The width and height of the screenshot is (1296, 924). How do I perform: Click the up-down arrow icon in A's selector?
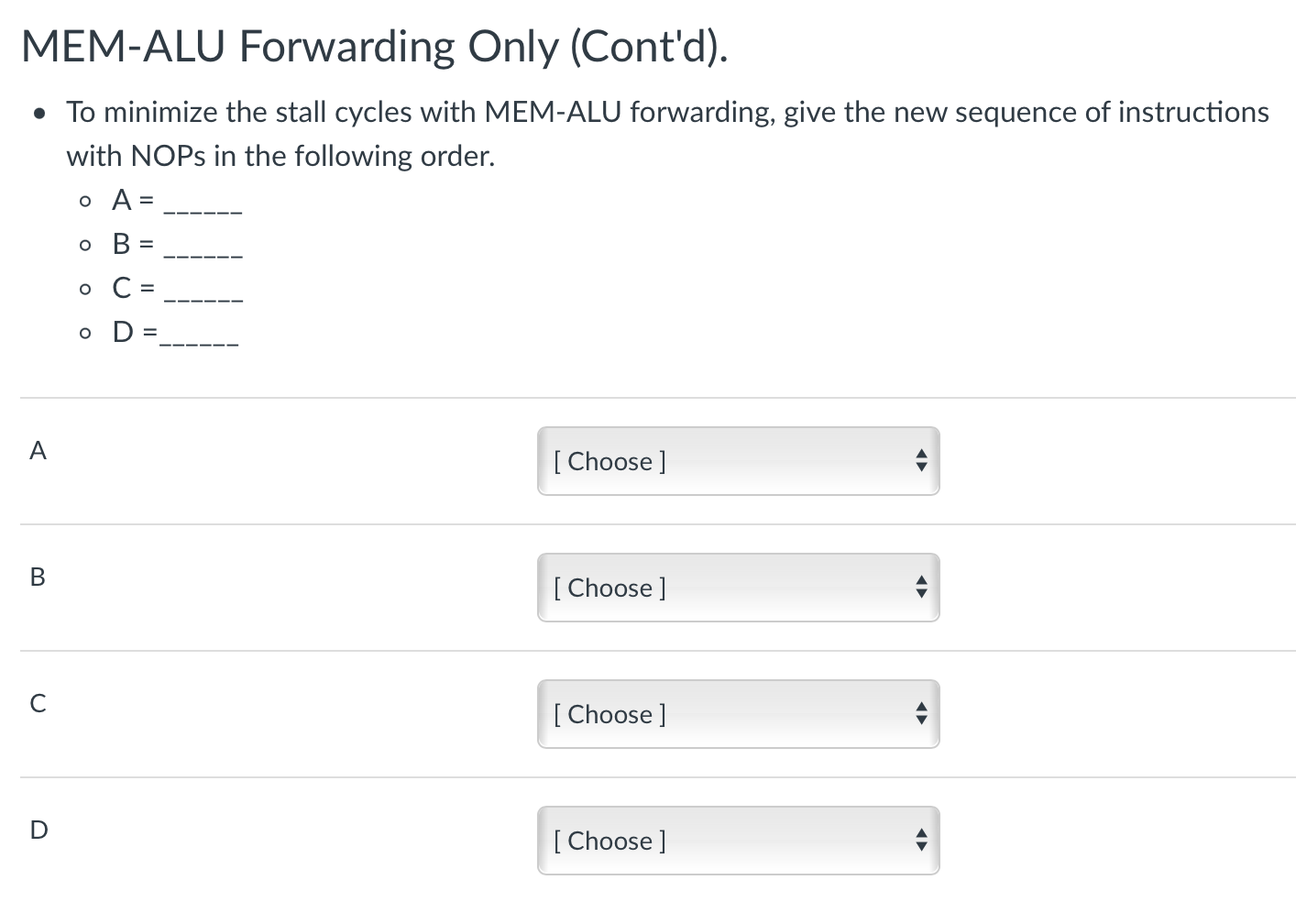point(921,461)
